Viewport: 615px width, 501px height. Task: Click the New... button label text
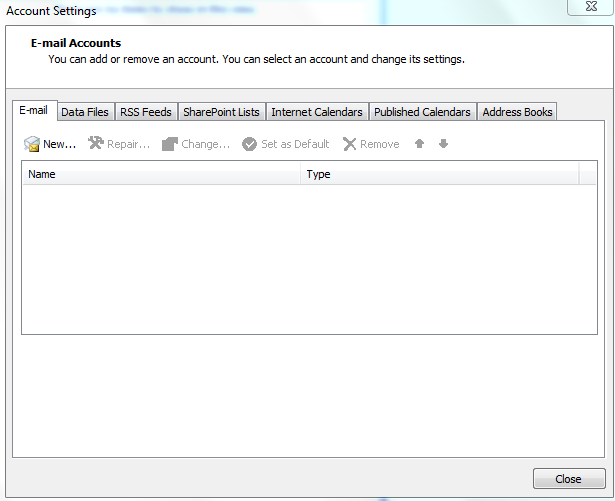pyautogui.click(x=59, y=144)
